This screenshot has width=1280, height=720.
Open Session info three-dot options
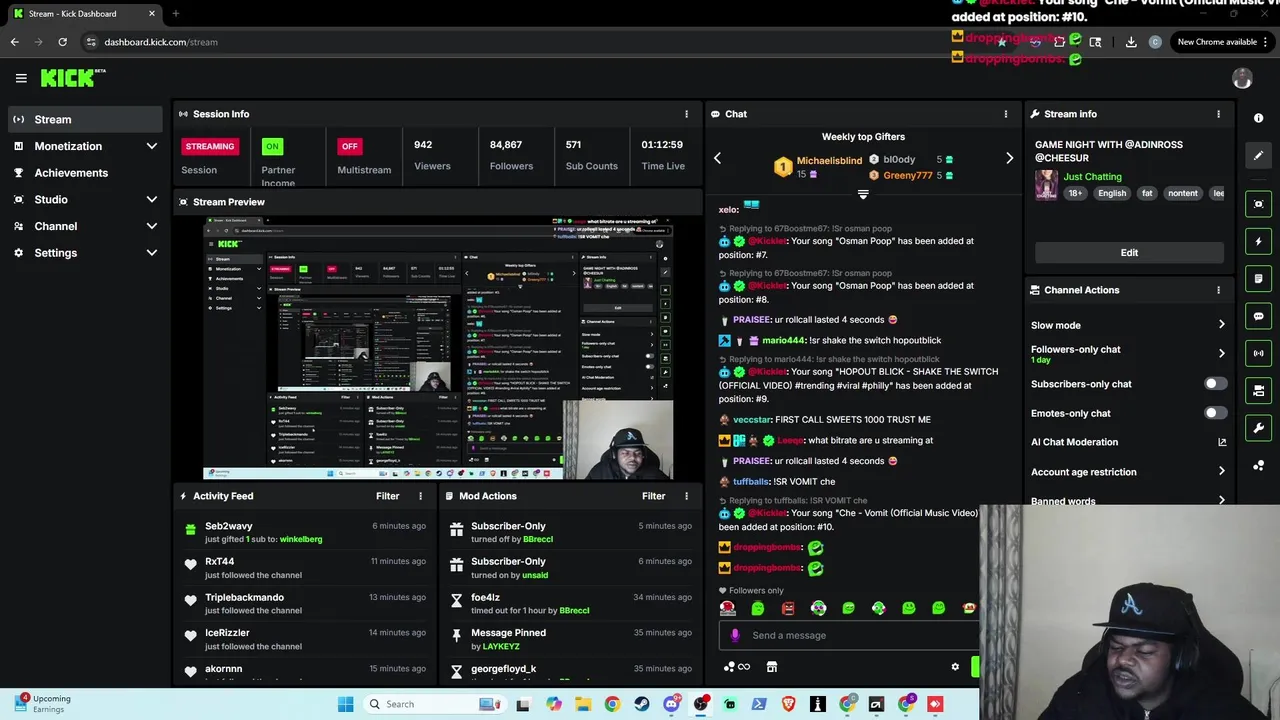click(x=686, y=114)
